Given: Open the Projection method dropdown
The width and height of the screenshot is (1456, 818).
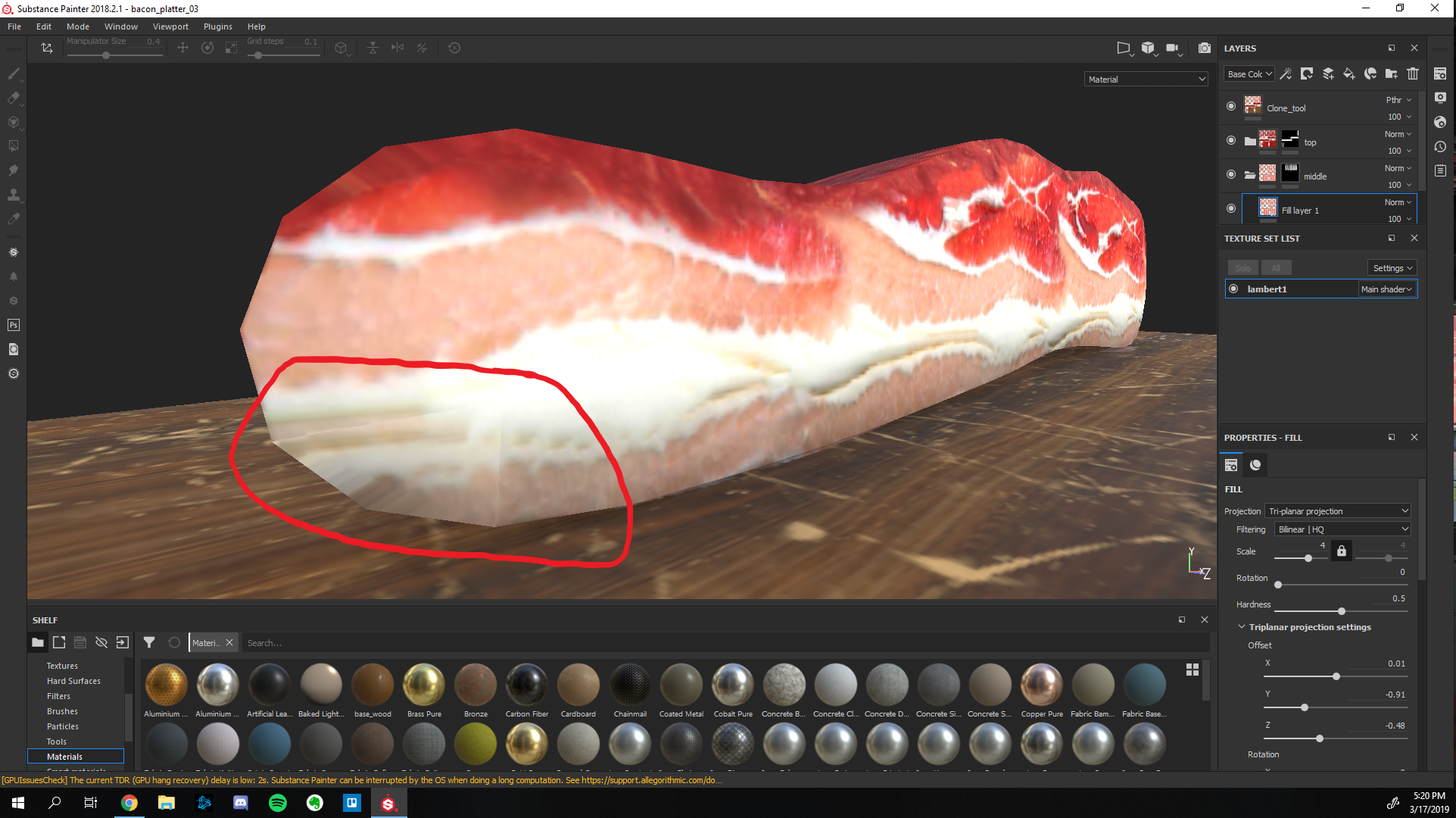Looking at the screenshot, I should pos(1337,510).
